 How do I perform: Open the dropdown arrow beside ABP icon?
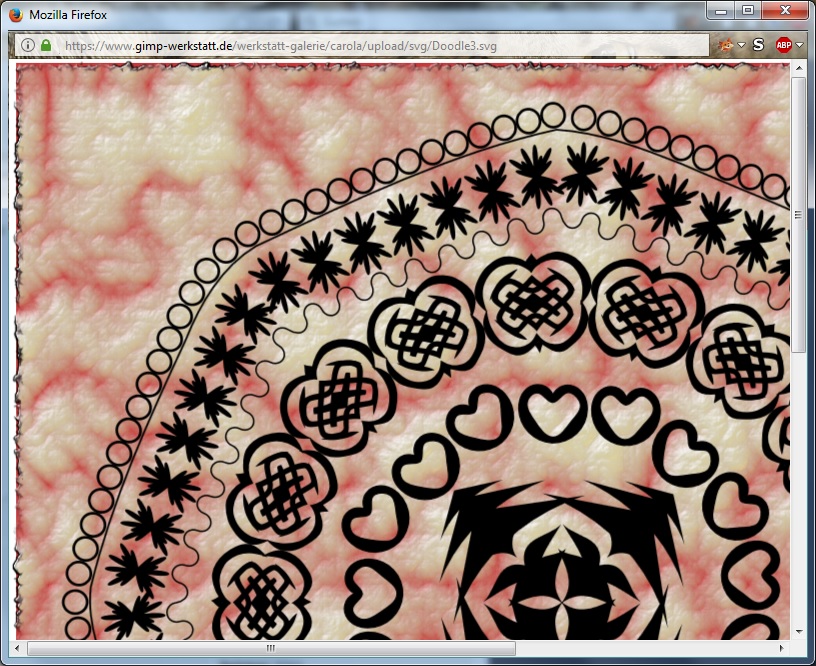799,45
